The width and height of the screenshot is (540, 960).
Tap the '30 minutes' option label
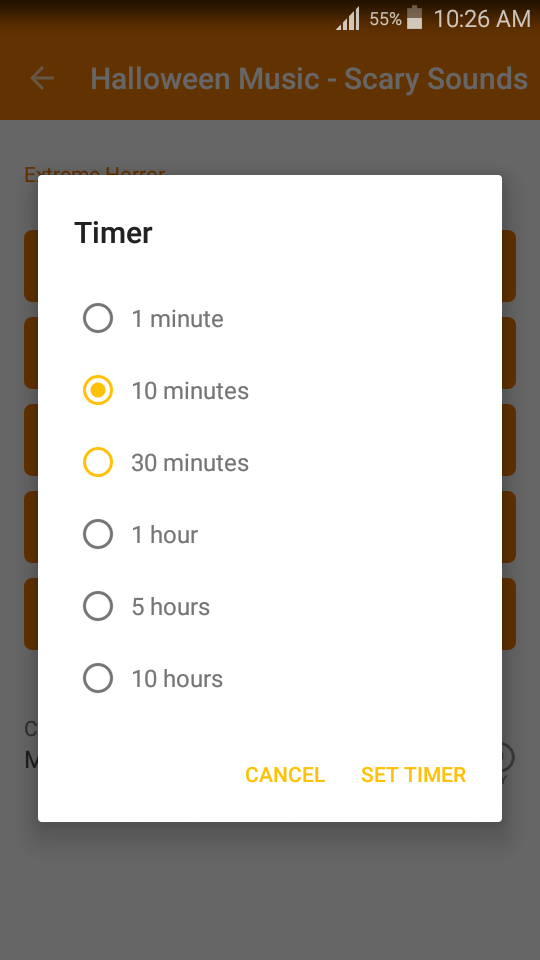[190, 463]
